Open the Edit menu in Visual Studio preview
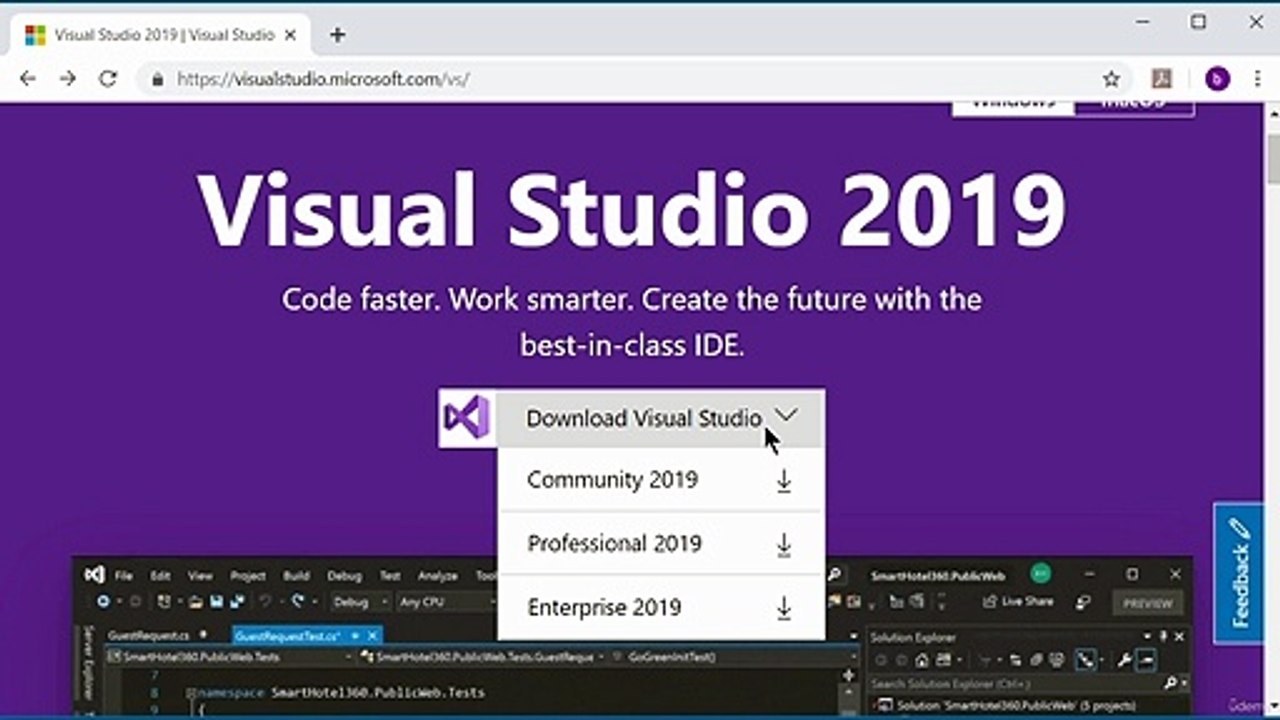Viewport: 1280px width, 720px height. [x=160, y=576]
